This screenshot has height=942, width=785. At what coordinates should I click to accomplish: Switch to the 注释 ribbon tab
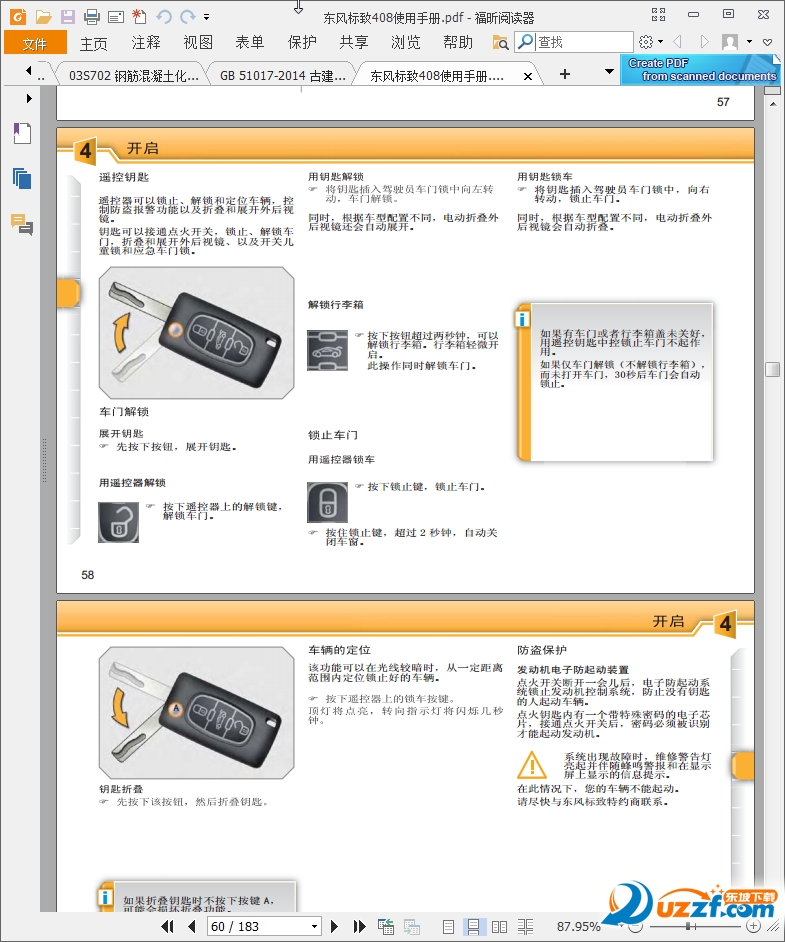point(146,43)
